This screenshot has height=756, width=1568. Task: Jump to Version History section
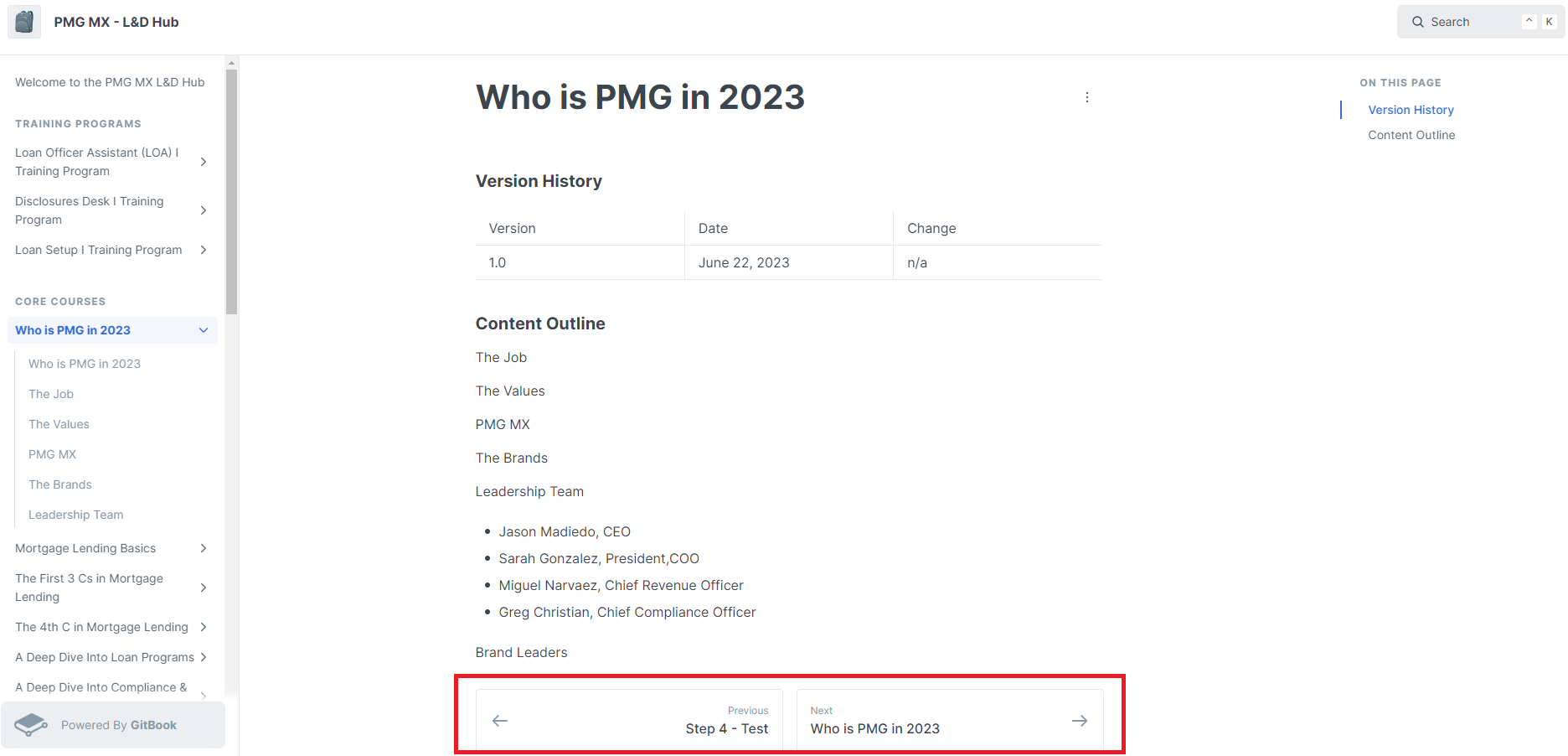pyautogui.click(x=1411, y=110)
